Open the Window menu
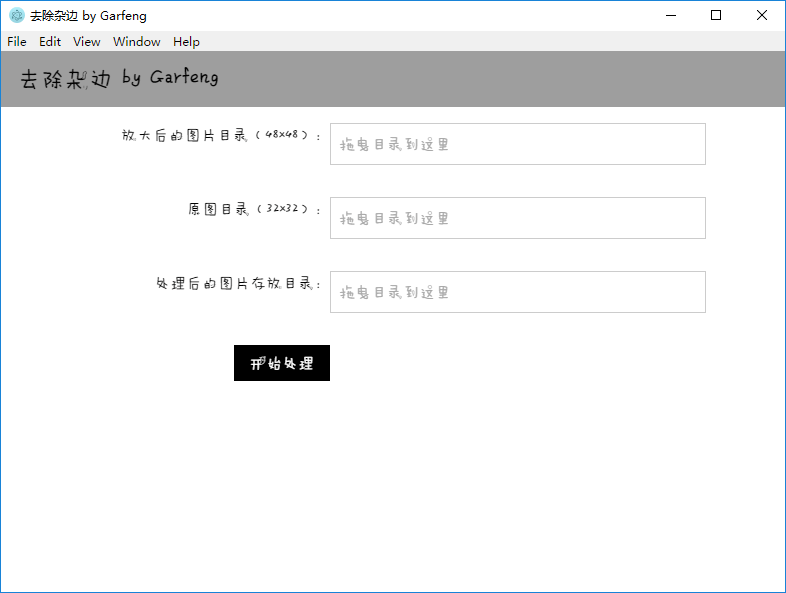The image size is (786, 593). (136, 42)
